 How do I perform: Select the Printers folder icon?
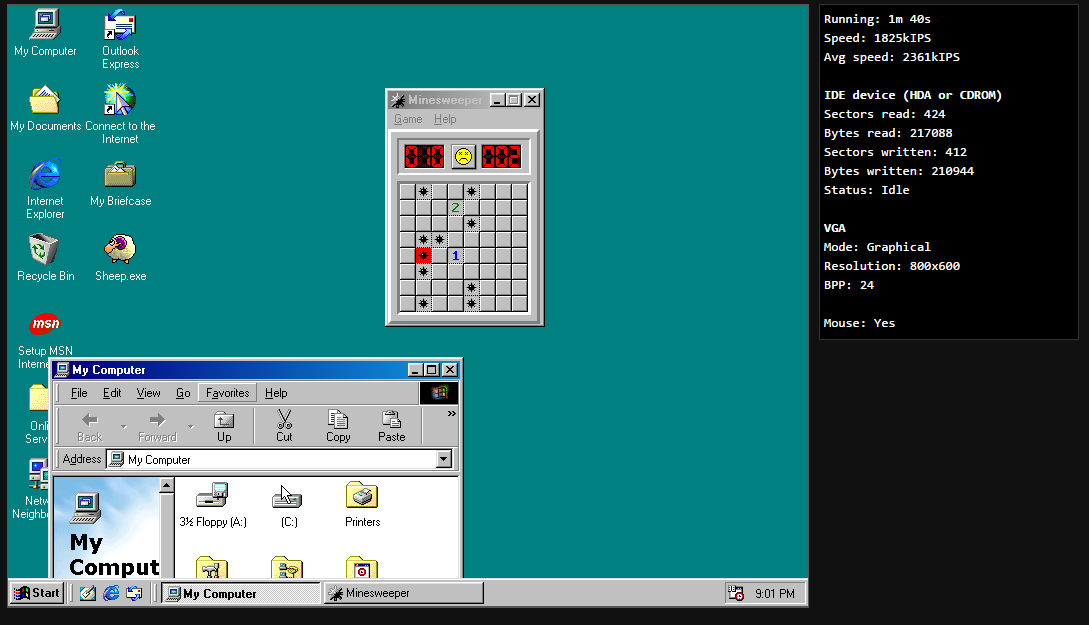click(x=362, y=505)
